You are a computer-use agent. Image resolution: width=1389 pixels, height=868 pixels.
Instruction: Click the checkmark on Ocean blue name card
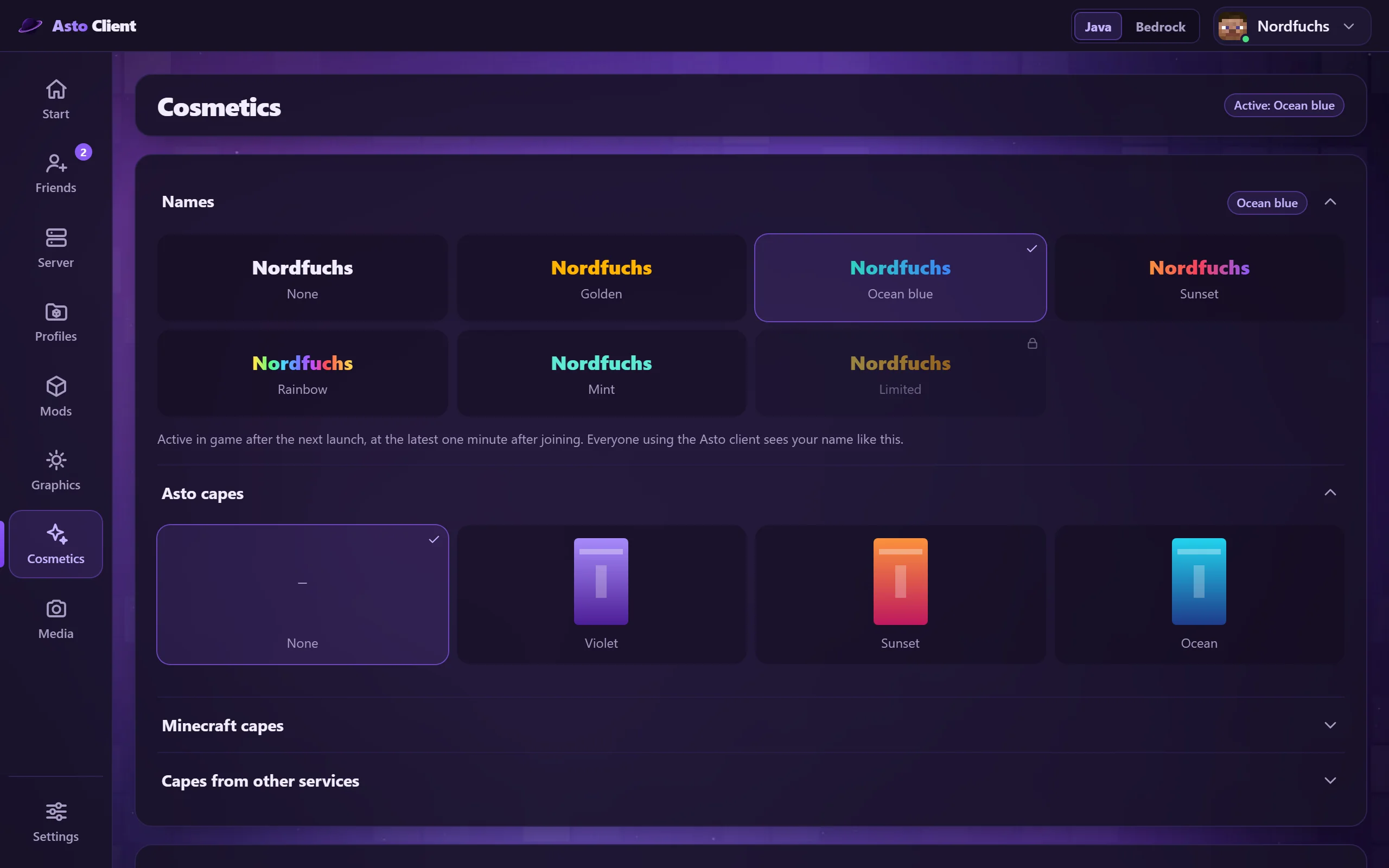coord(1032,248)
